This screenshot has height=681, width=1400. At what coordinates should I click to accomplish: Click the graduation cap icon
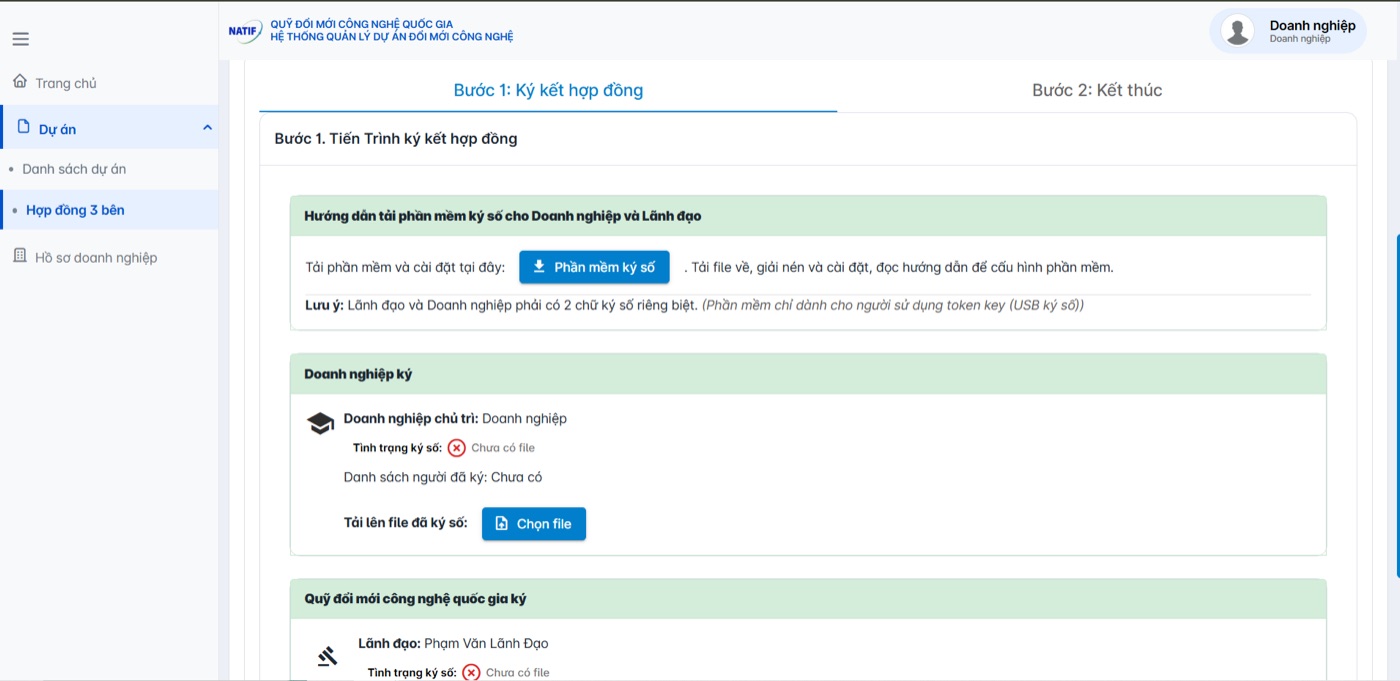point(320,423)
